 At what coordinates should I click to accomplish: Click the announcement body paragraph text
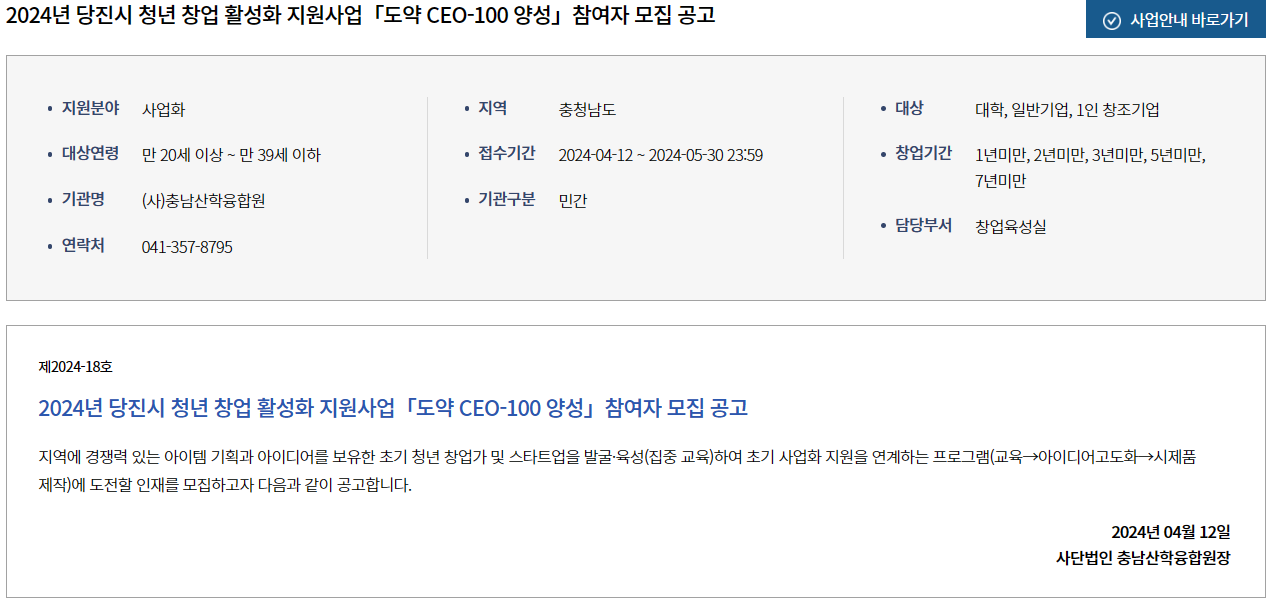tap(617, 472)
